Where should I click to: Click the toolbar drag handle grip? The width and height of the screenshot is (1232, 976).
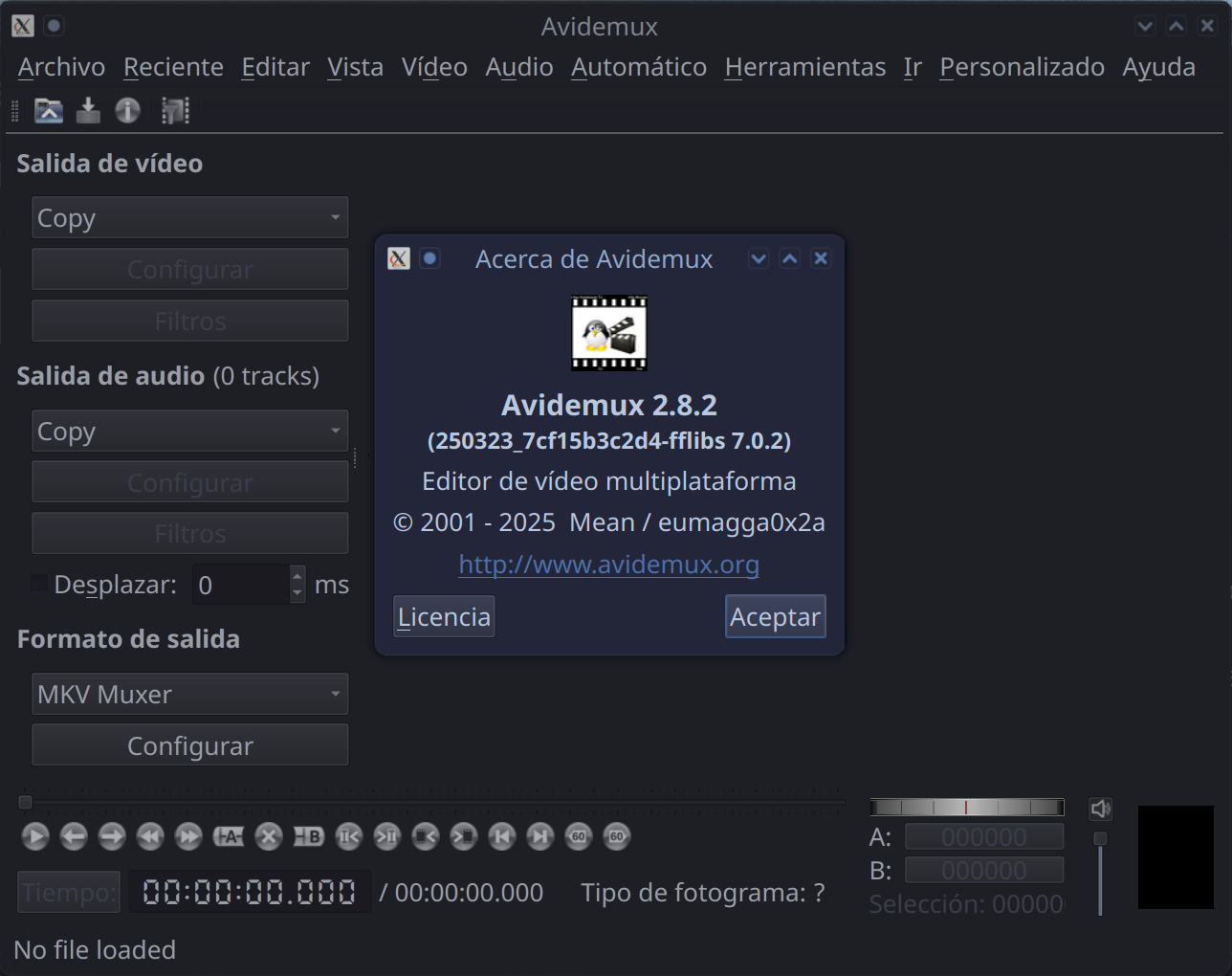[x=14, y=111]
